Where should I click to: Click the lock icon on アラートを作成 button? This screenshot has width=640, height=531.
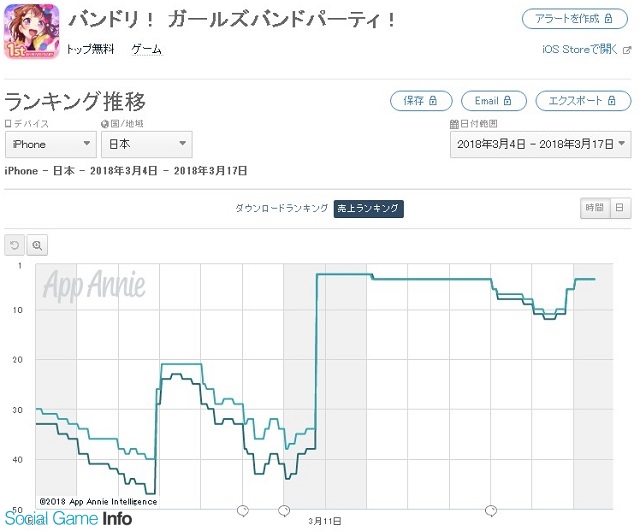[609, 18]
